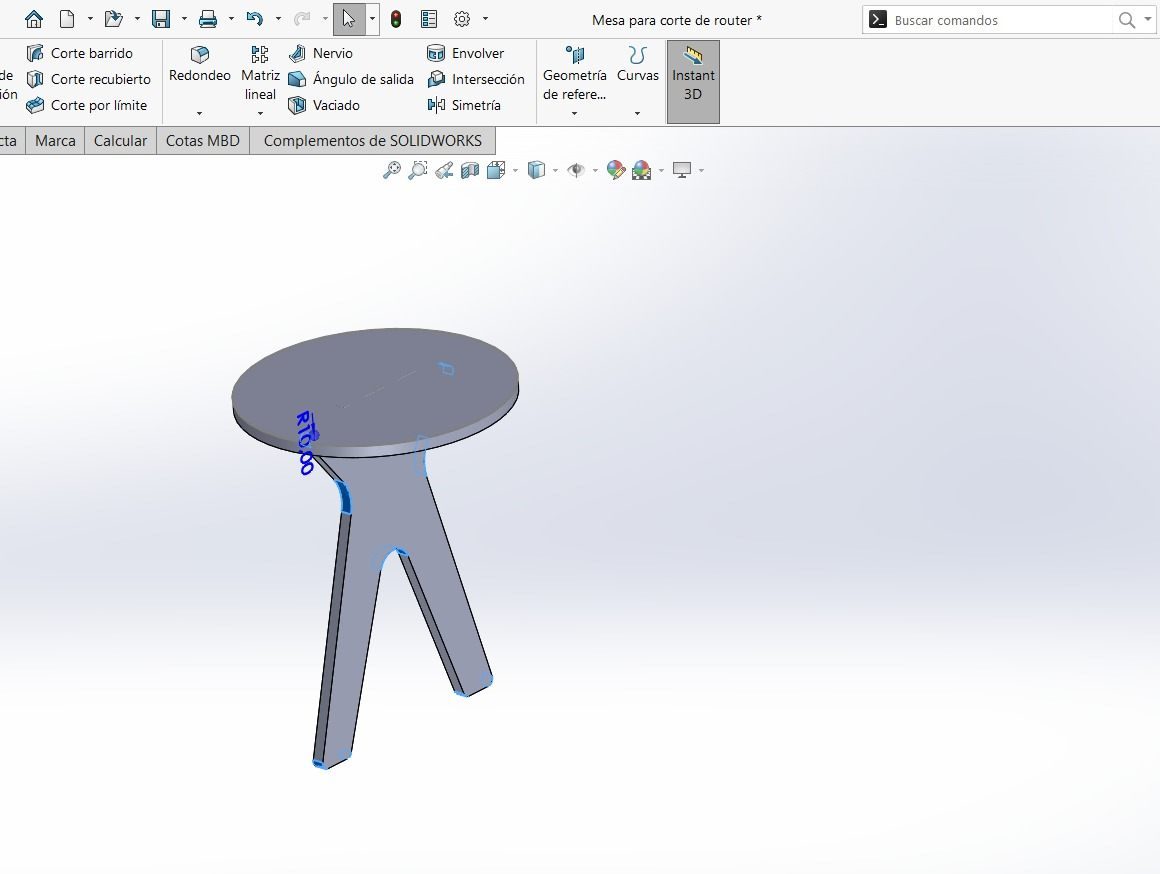1160x874 pixels.
Task: Print the document
Action: click(x=208, y=19)
